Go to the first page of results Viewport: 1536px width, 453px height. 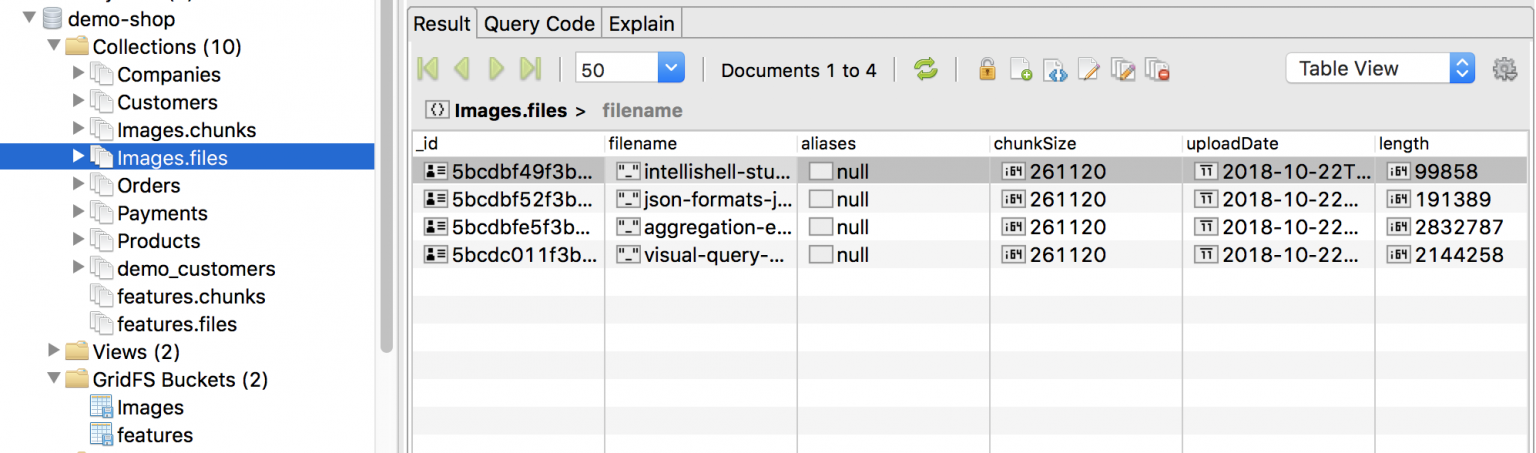coord(427,69)
